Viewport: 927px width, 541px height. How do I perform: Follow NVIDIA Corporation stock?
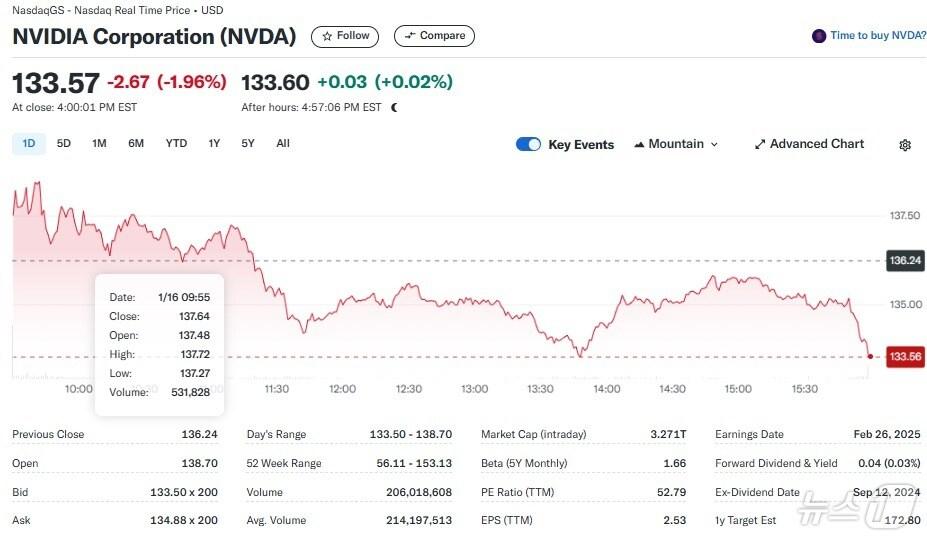tap(345, 36)
